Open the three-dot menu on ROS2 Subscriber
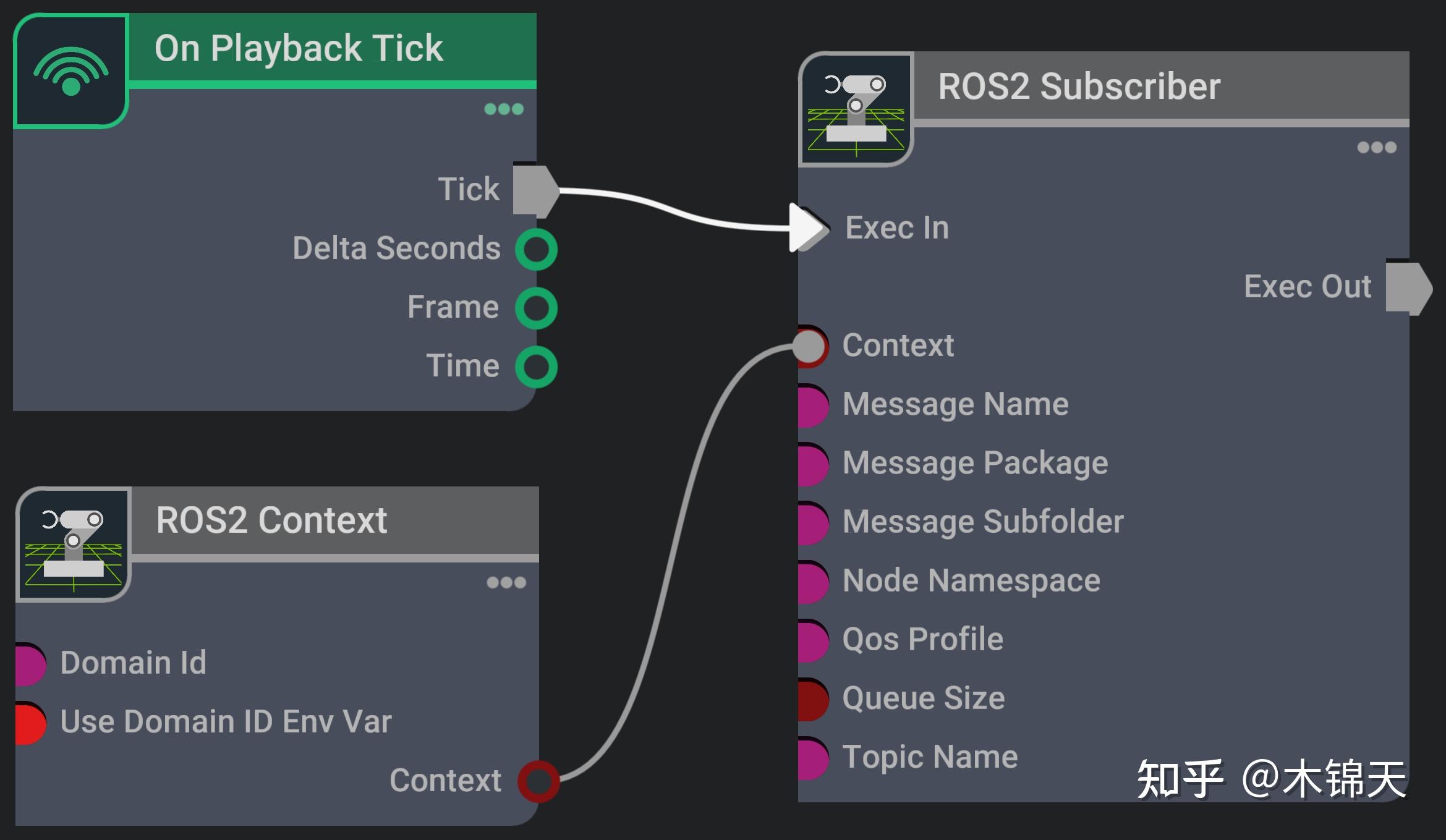This screenshot has height=840, width=1446. click(1377, 147)
